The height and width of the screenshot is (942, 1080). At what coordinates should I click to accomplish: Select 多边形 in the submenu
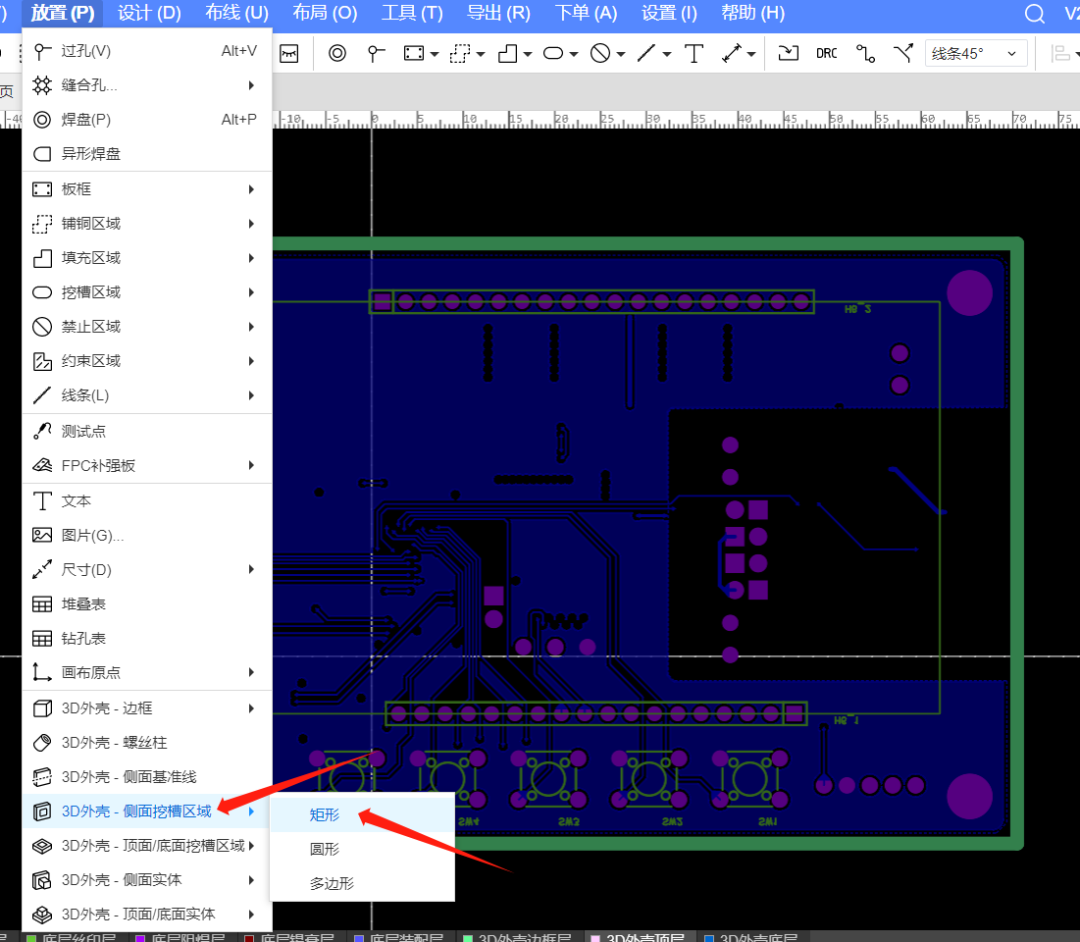click(362, 883)
